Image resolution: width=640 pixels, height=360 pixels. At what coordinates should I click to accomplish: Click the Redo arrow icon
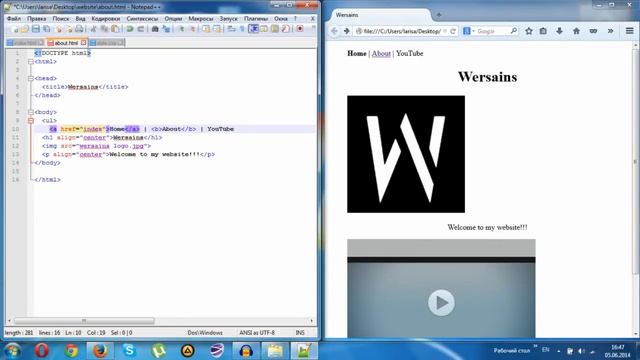[140, 29]
